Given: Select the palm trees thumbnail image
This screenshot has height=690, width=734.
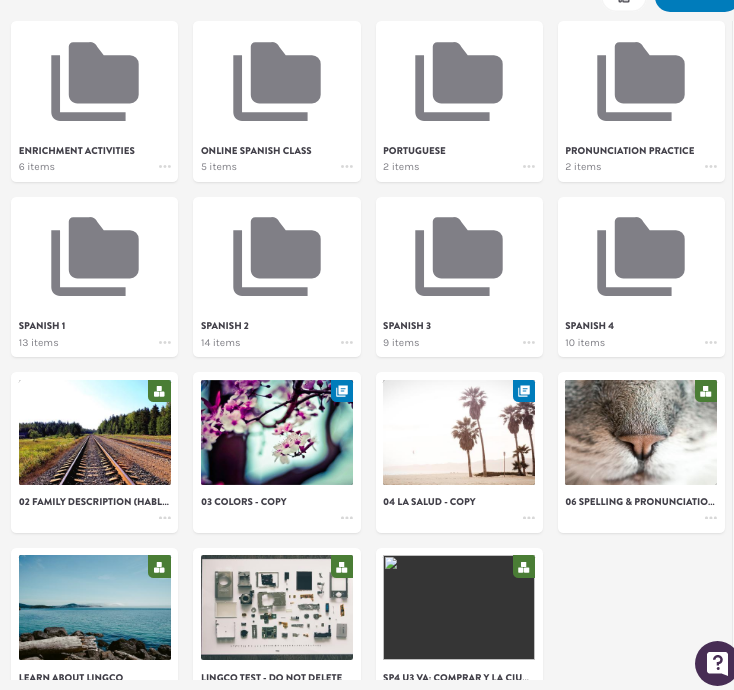Looking at the screenshot, I should pyautogui.click(x=459, y=433).
